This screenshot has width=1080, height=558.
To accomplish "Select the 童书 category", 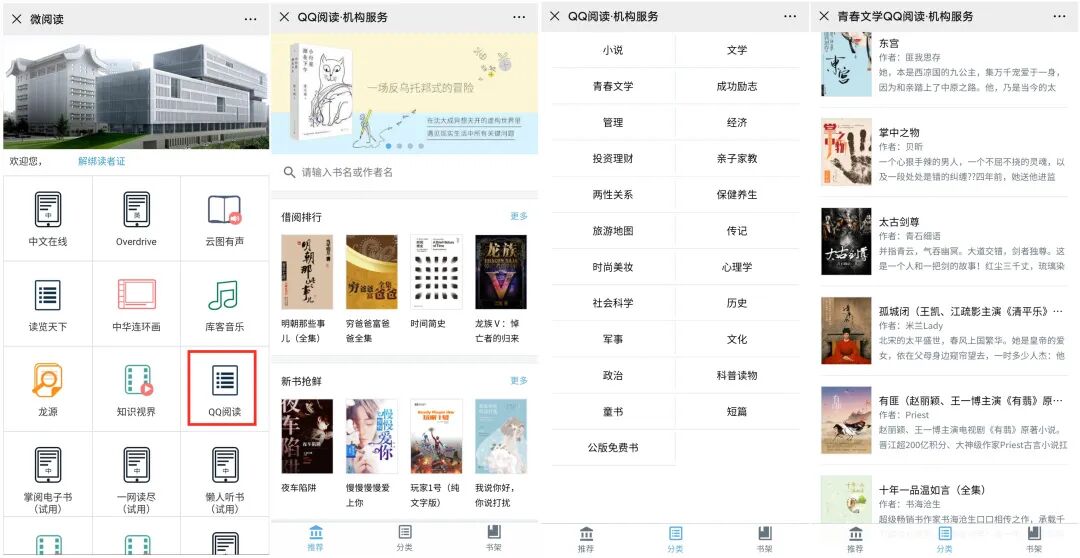I will tap(613, 412).
